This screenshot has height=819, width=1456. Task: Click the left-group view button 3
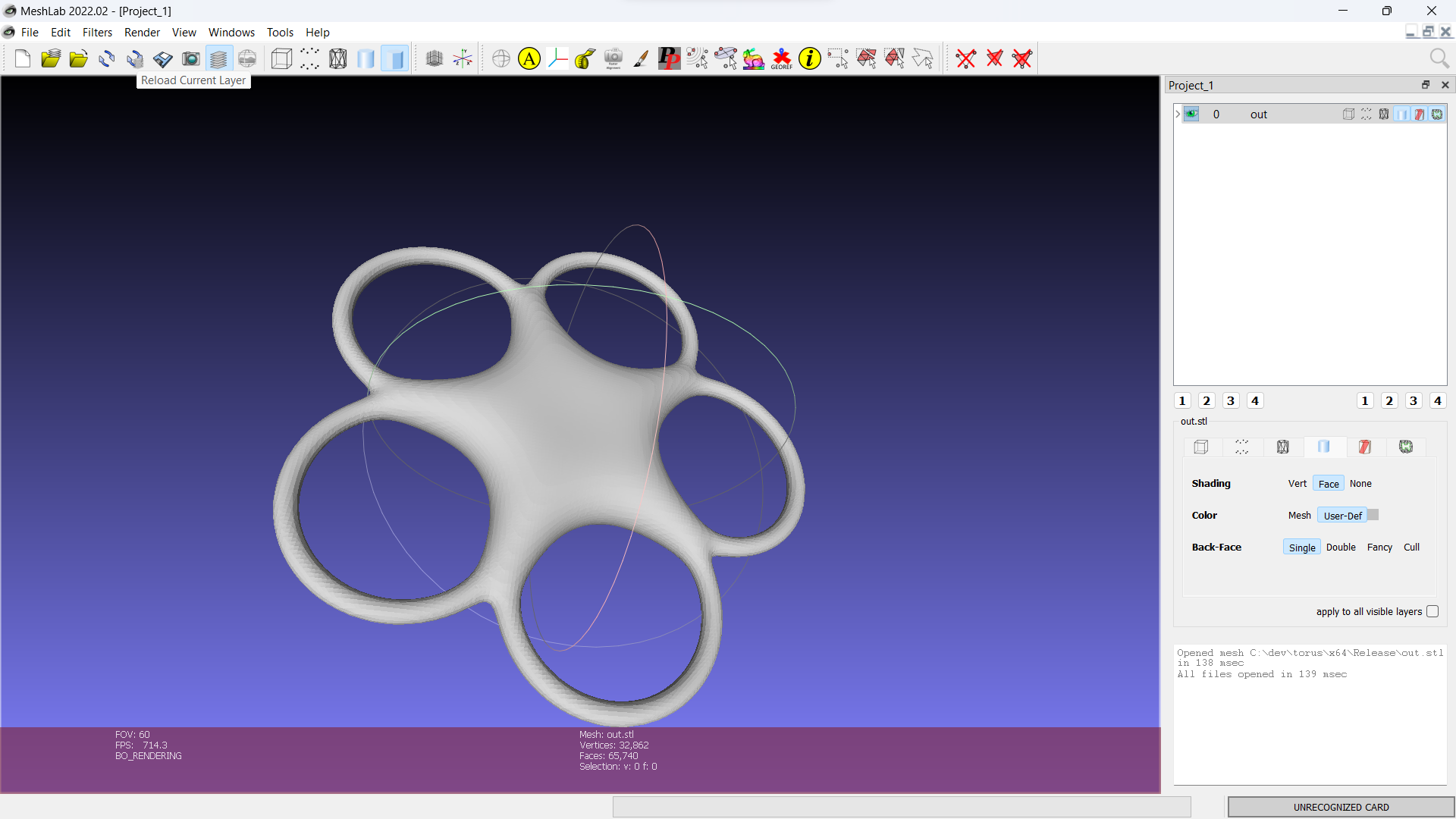coord(1231,401)
